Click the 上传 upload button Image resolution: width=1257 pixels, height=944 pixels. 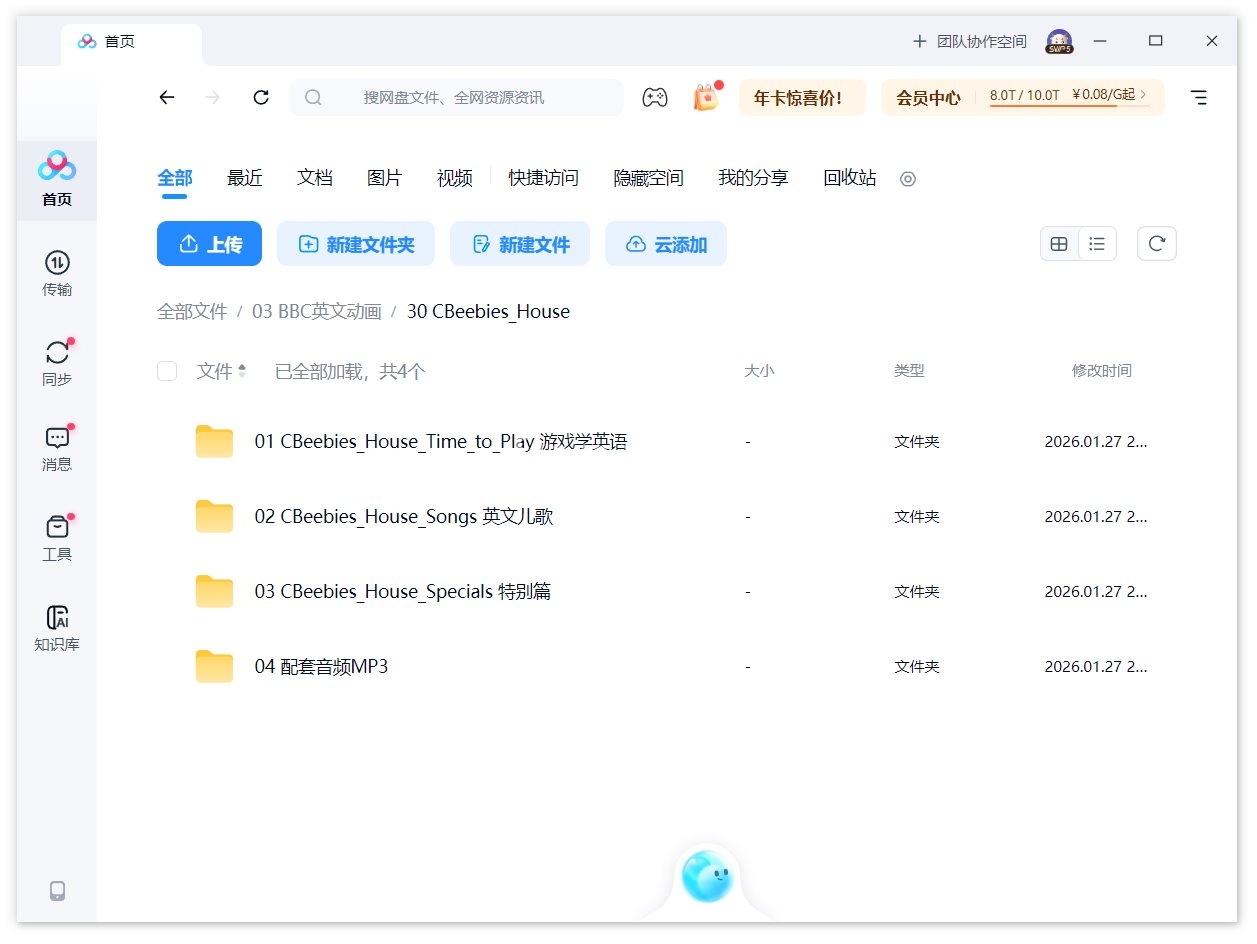pyautogui.click(x=209, y=243)
